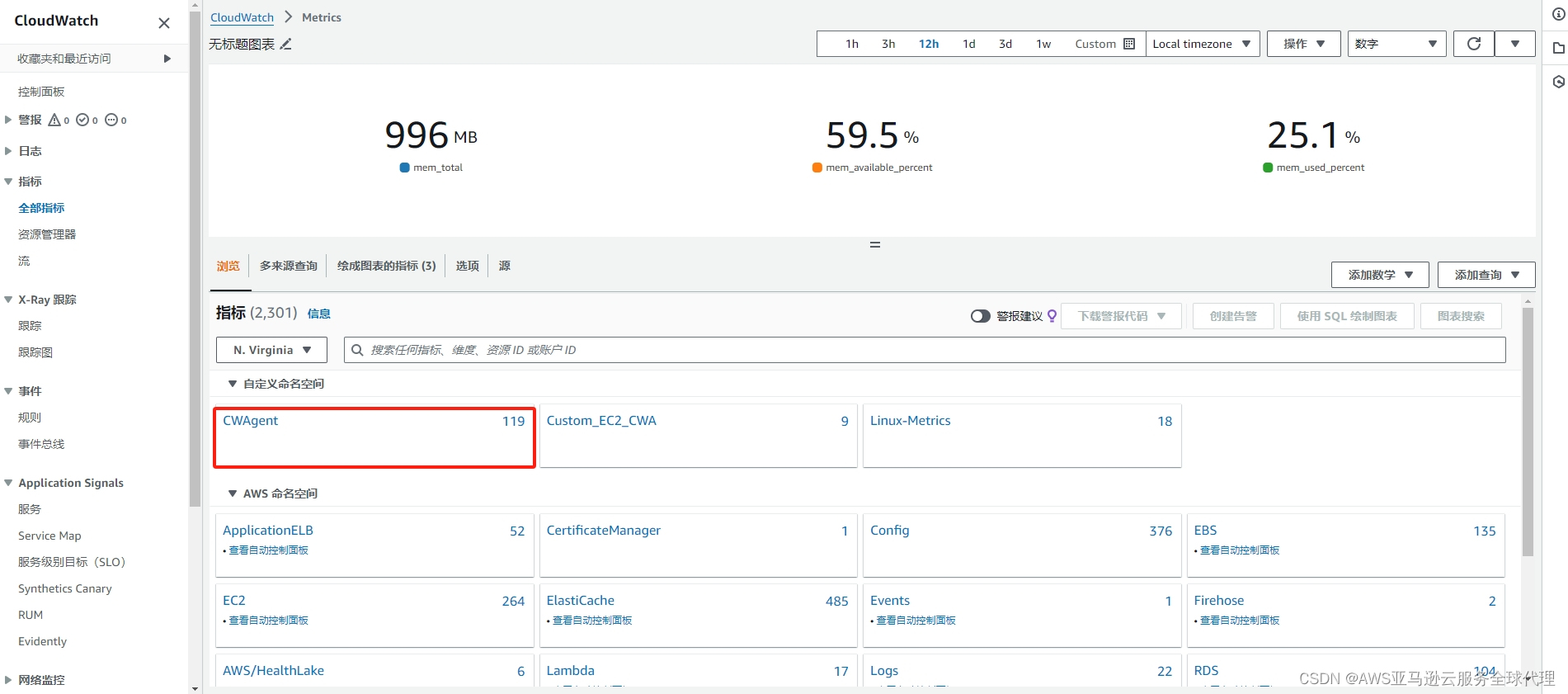
Task: Open the CWAgent namespace card
Action: point(374,437)
